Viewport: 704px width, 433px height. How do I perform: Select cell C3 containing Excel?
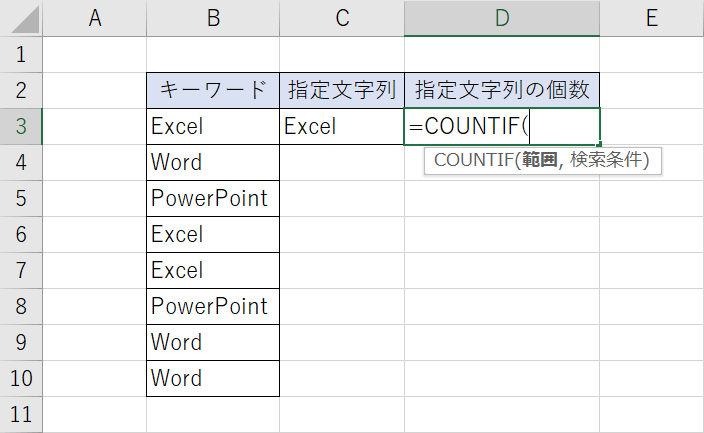click(342, 126)
